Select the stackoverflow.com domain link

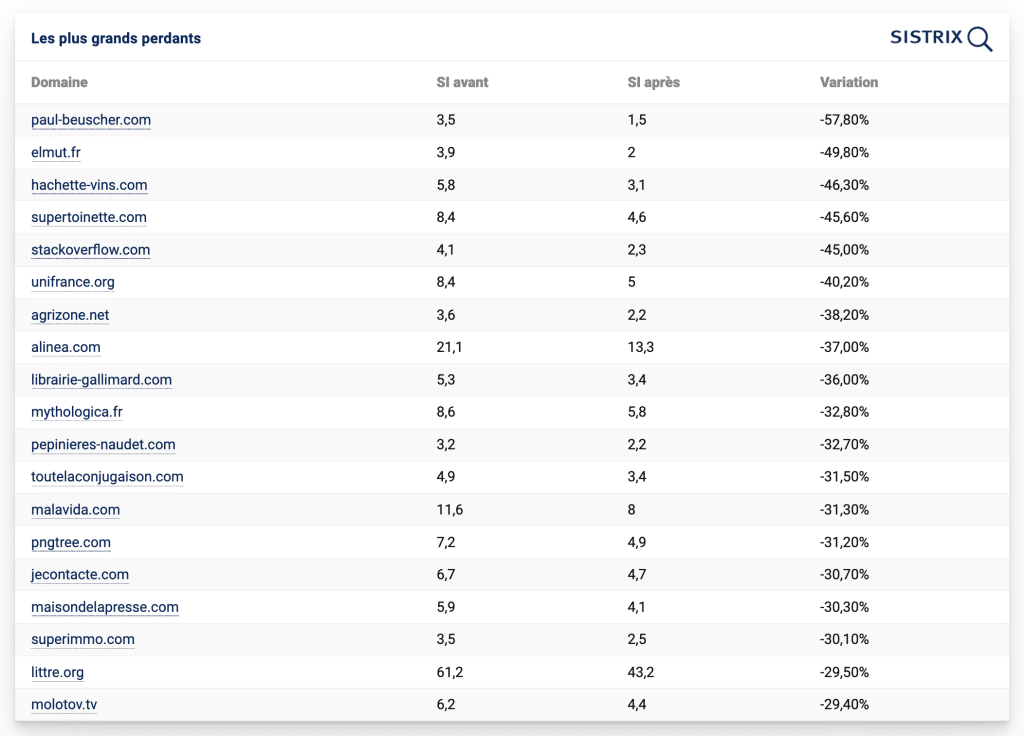tap(91, 250)
